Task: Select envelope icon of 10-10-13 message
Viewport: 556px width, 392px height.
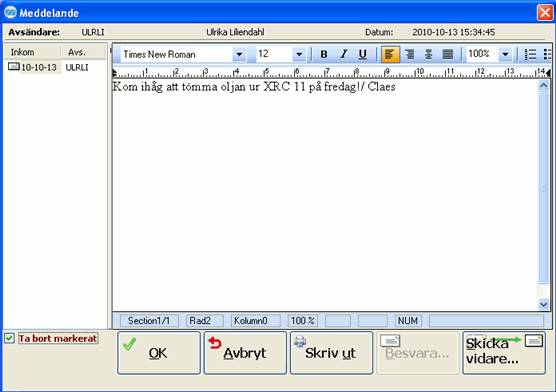Action: click(13, 66)
